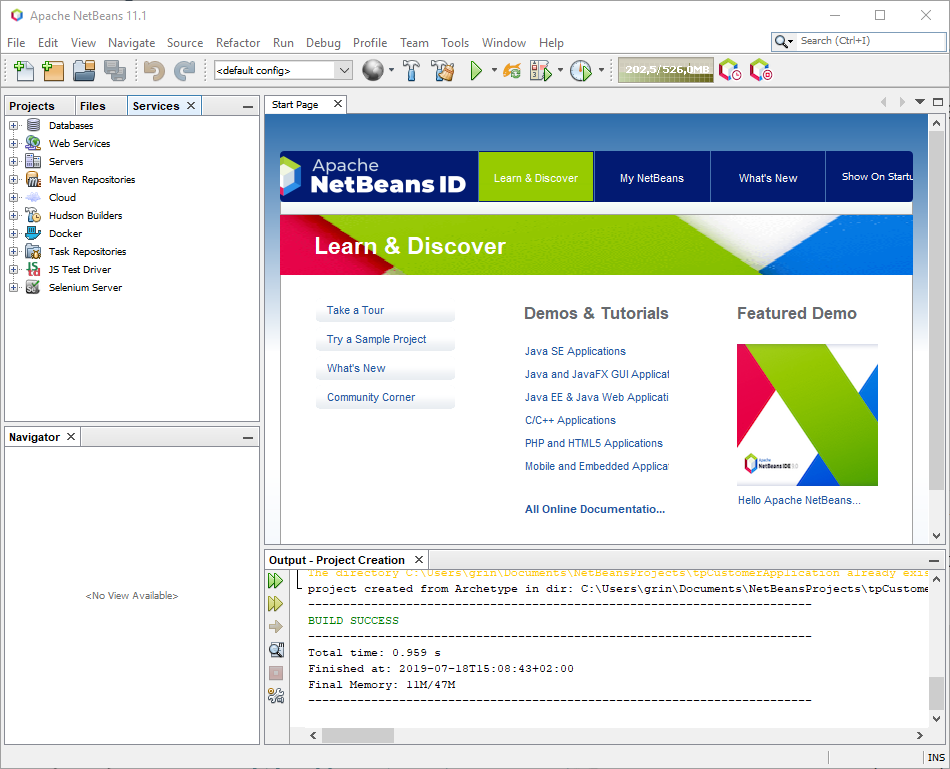This screenshot has height=769, width=950.
Task: Open the Tools menu
Action: point(454,43)
